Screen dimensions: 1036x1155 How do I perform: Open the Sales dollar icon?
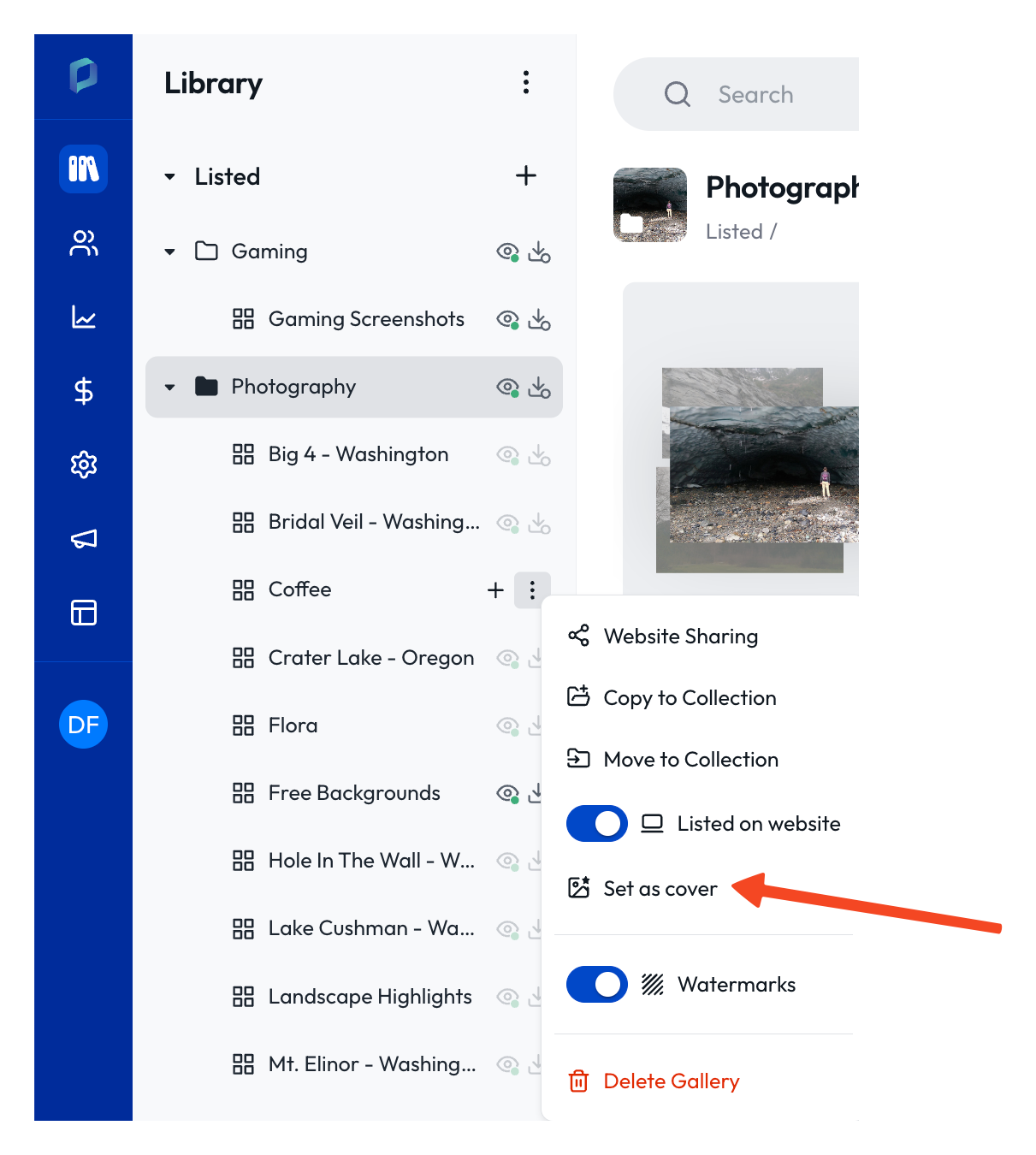pyautogui.click(x=84, y=391)
